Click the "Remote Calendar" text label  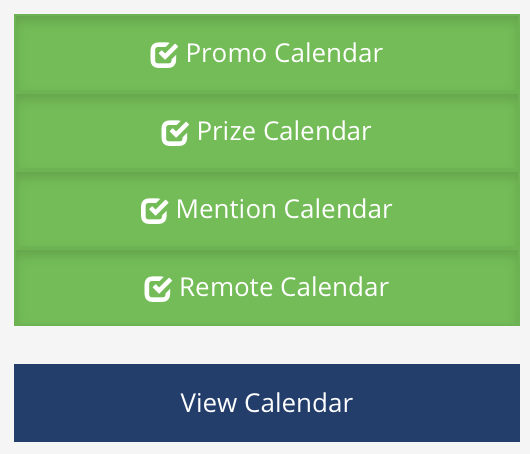284,287
